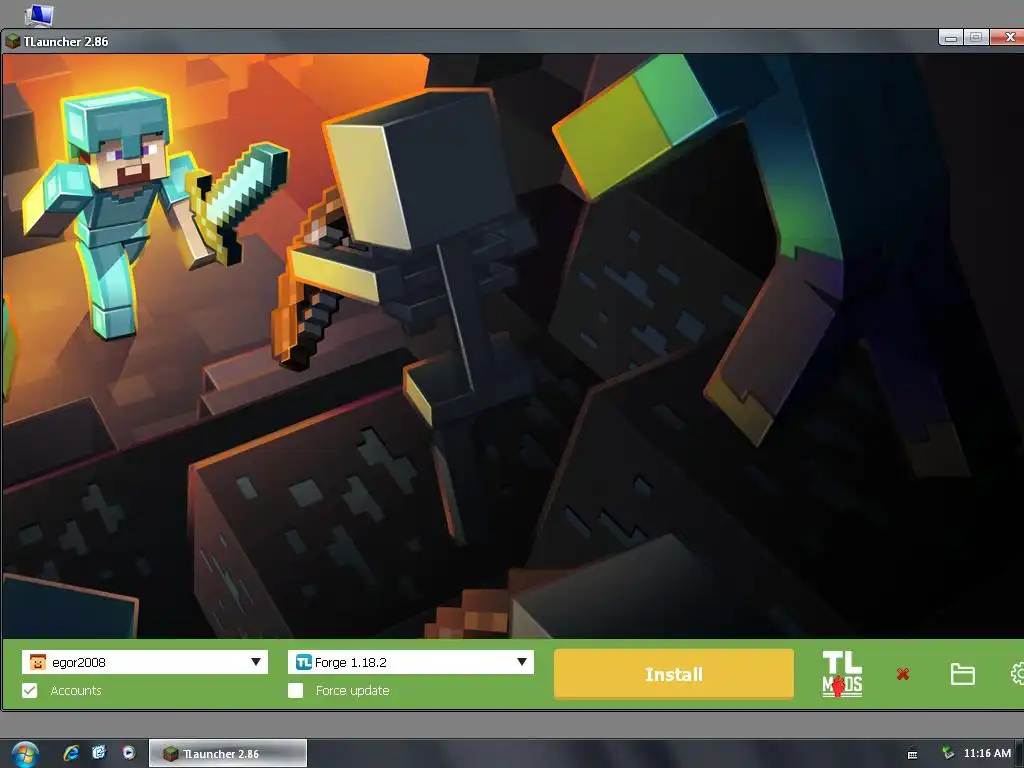Image resolution: width=1024 pixels, height=768 pixels.
Task: Click the Install button
Action: tap(674, 674)
